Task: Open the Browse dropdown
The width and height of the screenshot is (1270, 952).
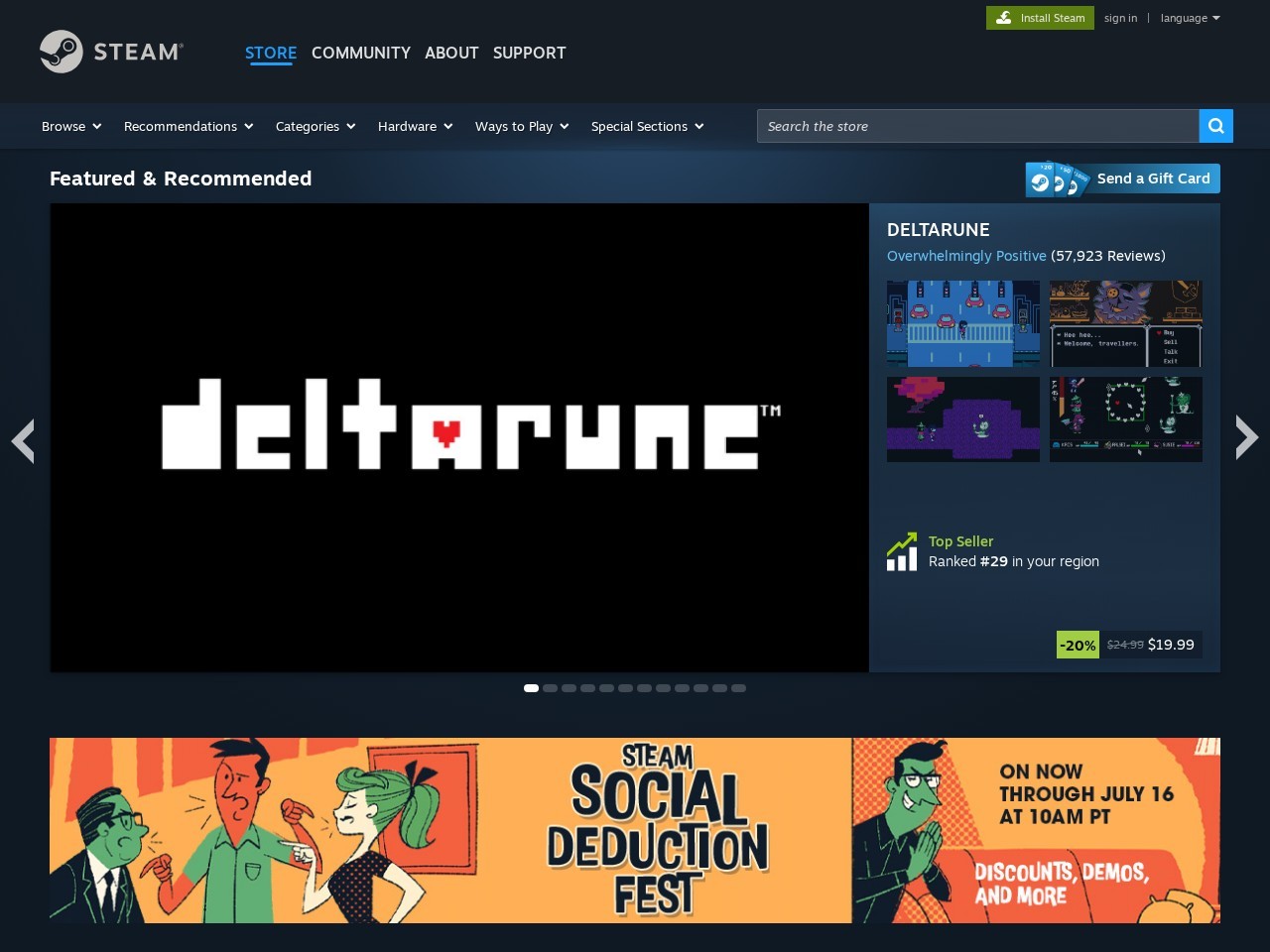Action: tap(71, 126)
